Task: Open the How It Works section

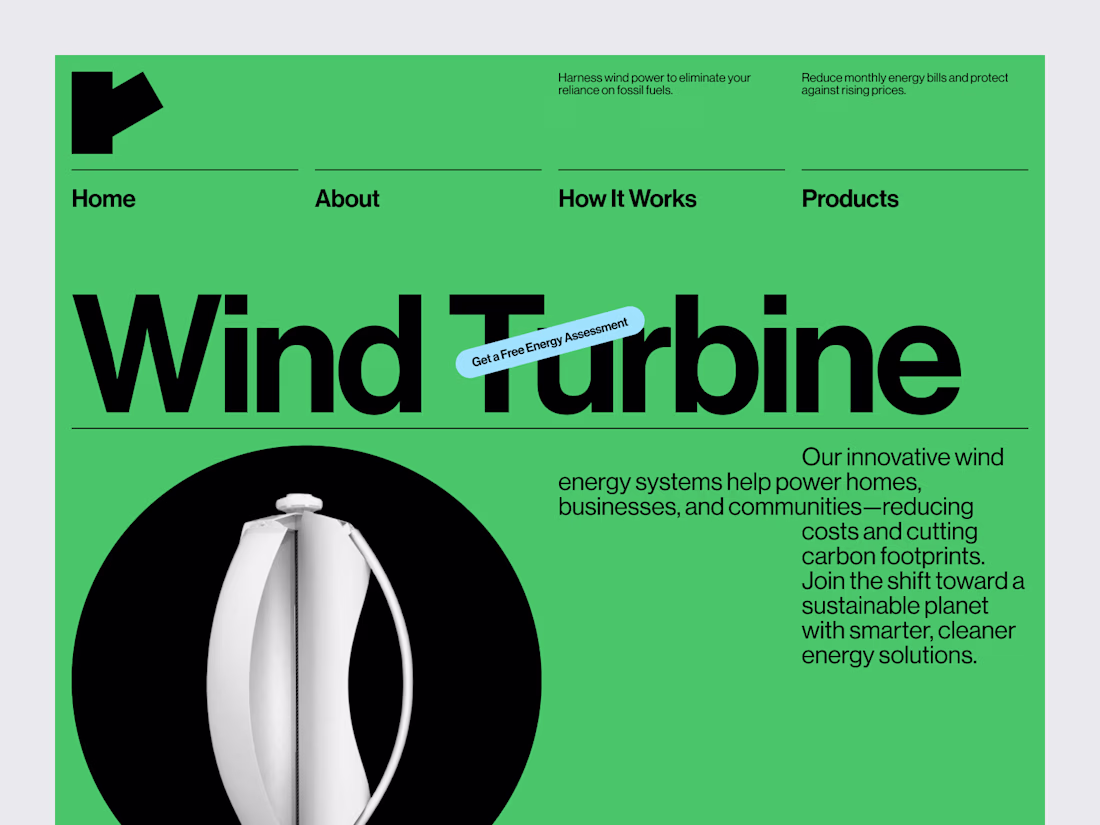Action: [x=627, y=199]
